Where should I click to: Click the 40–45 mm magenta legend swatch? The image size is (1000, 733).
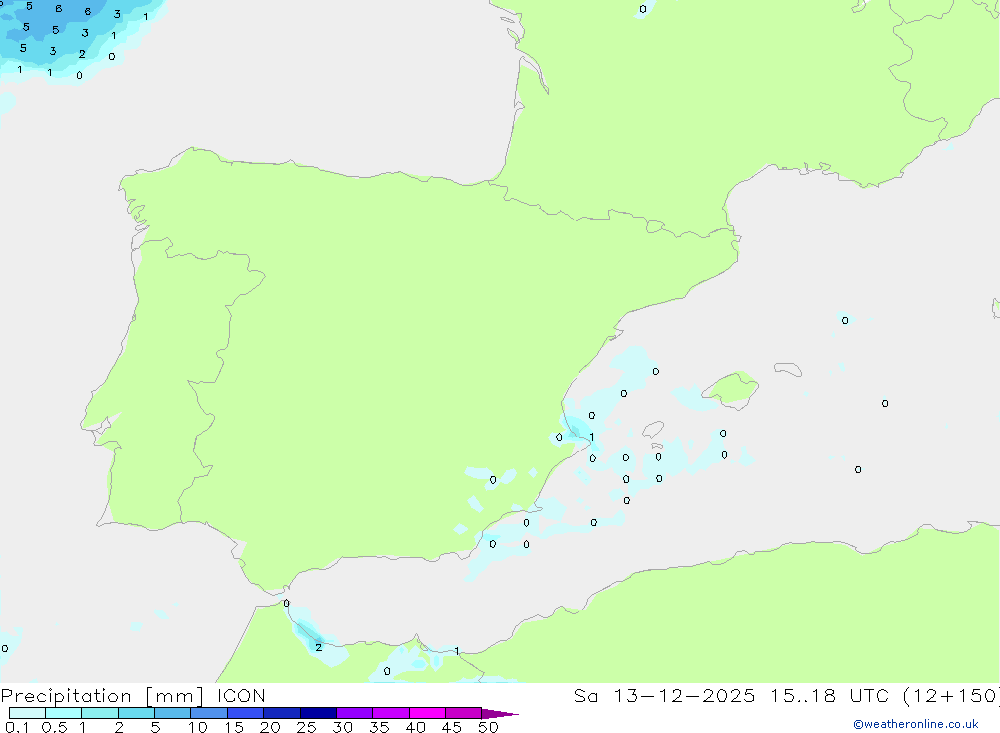click(427, 713)
